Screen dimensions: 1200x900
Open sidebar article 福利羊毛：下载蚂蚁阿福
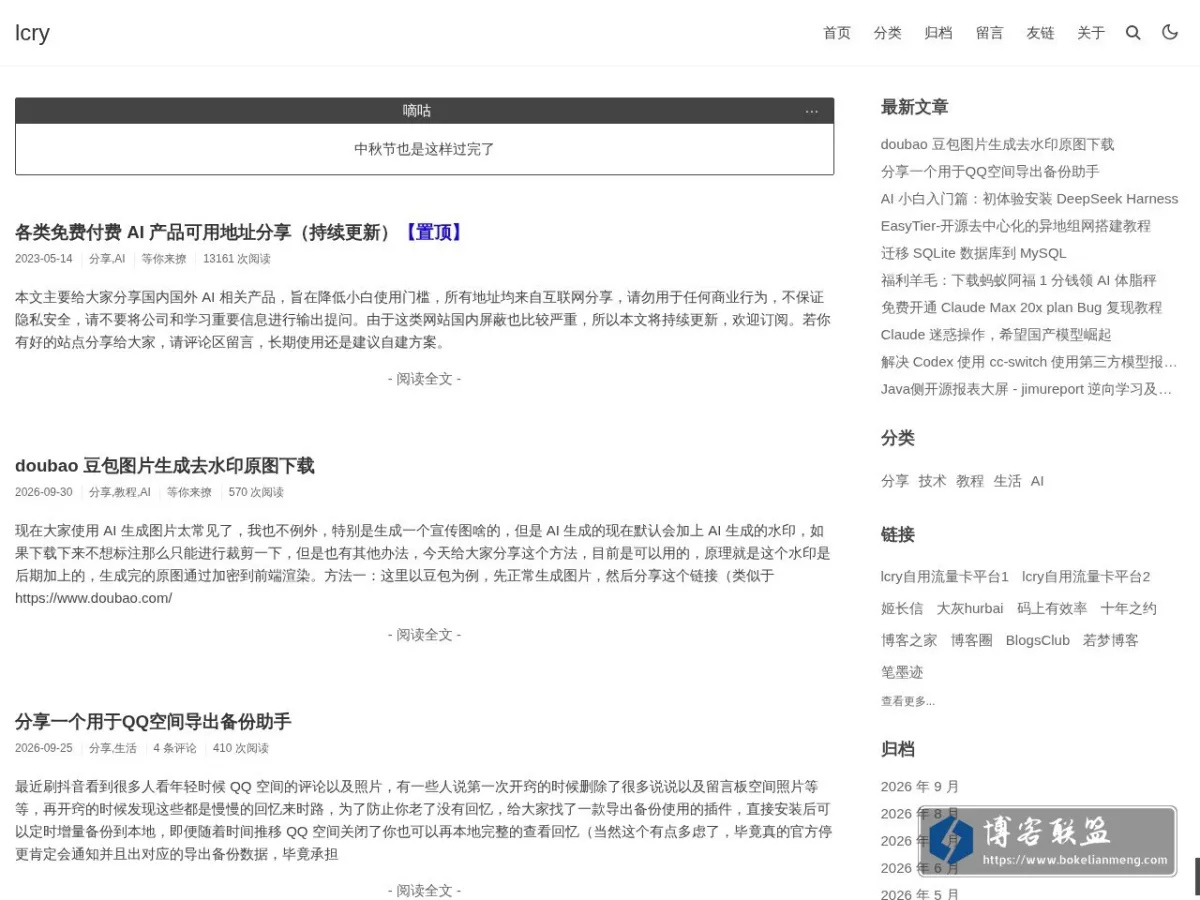click(1019, 280)
